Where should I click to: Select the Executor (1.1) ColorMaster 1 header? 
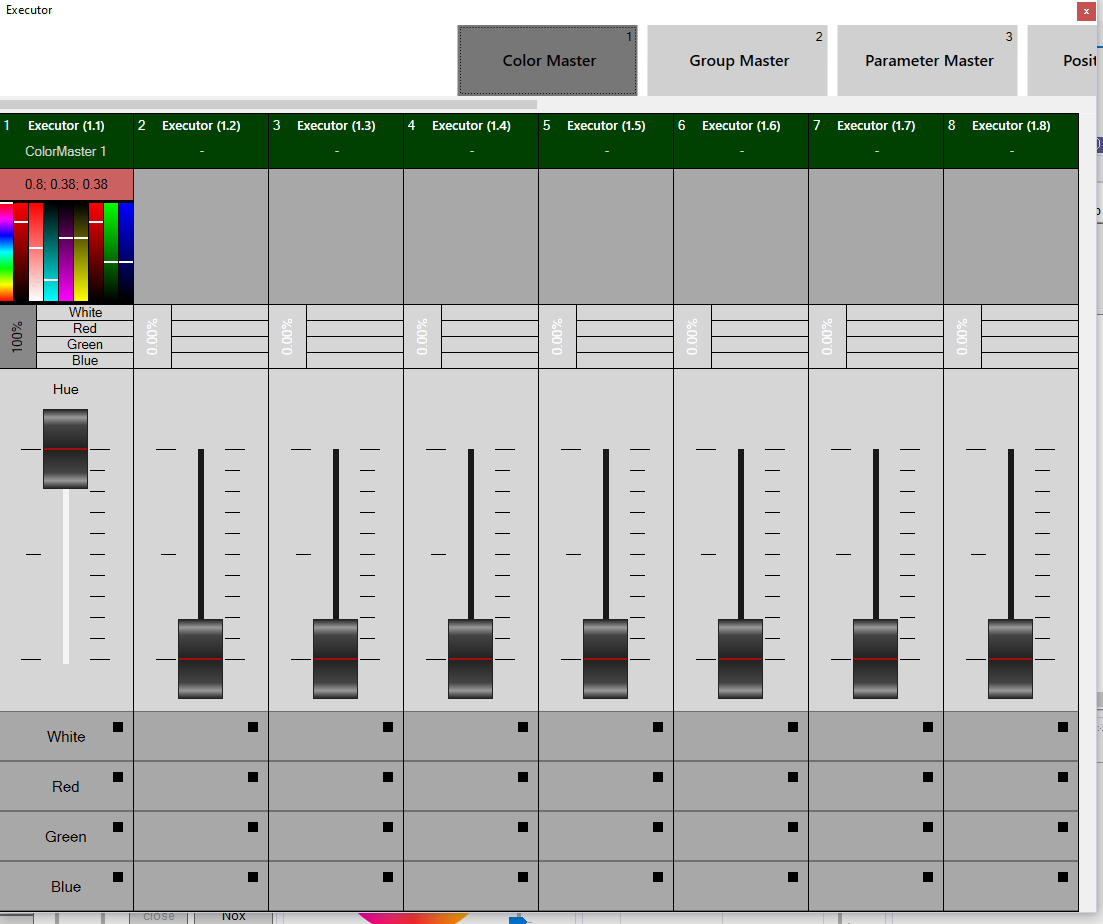66,139
